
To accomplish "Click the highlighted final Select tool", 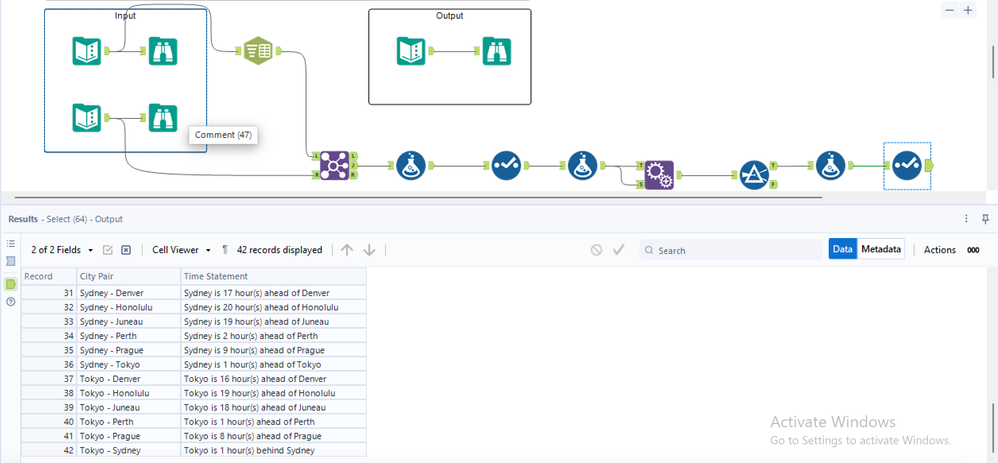I will [x=907, y=166].
